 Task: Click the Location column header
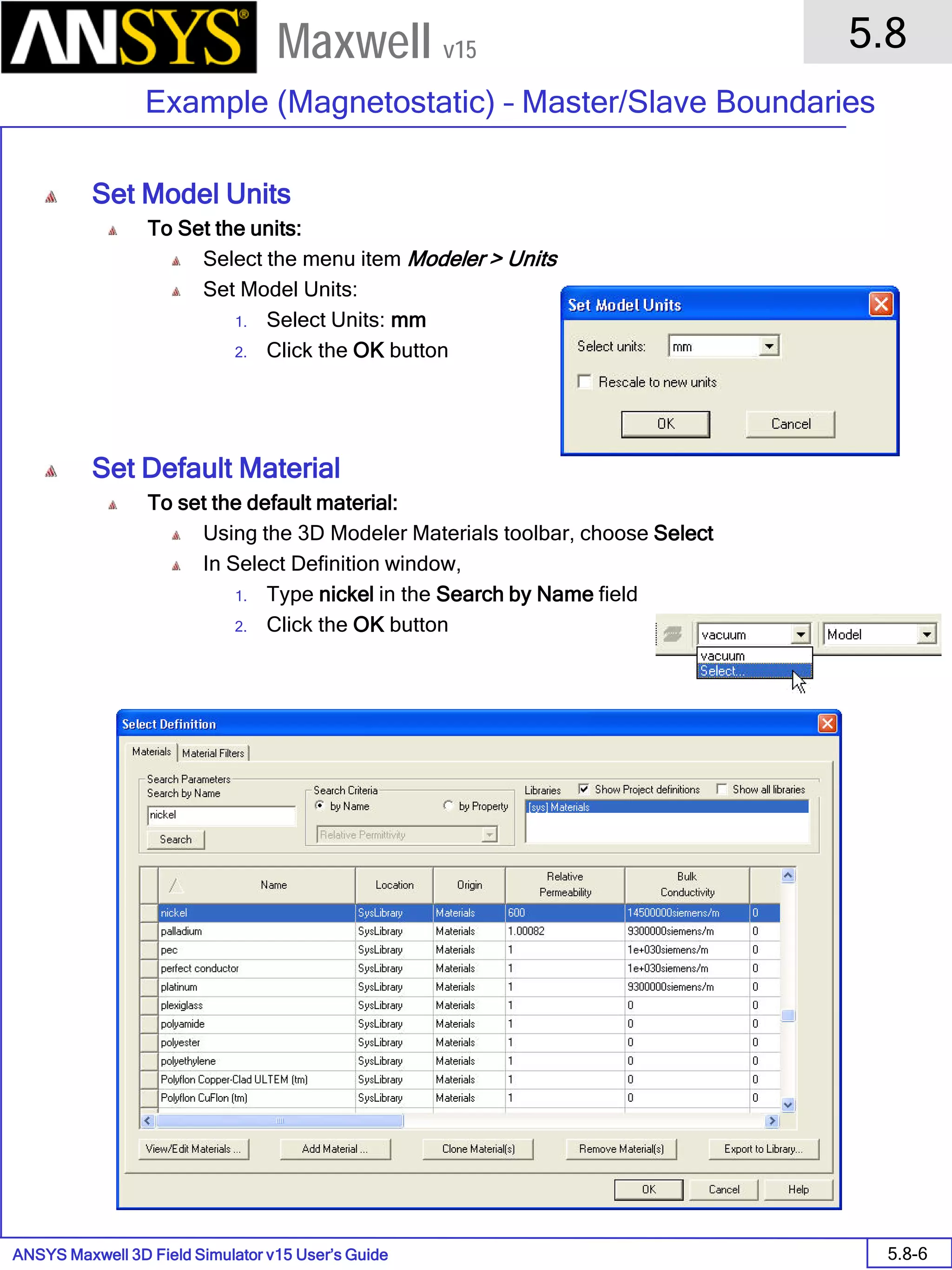tap(394, 885)
